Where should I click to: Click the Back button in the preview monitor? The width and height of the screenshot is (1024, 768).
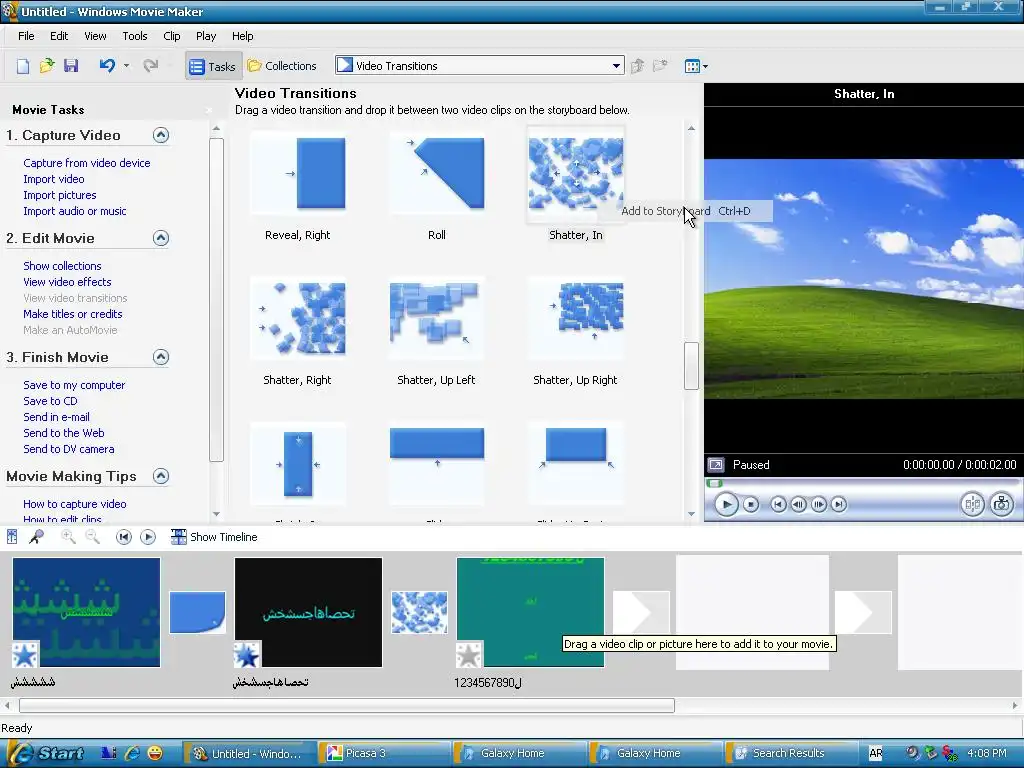click(x=778, y=504)
